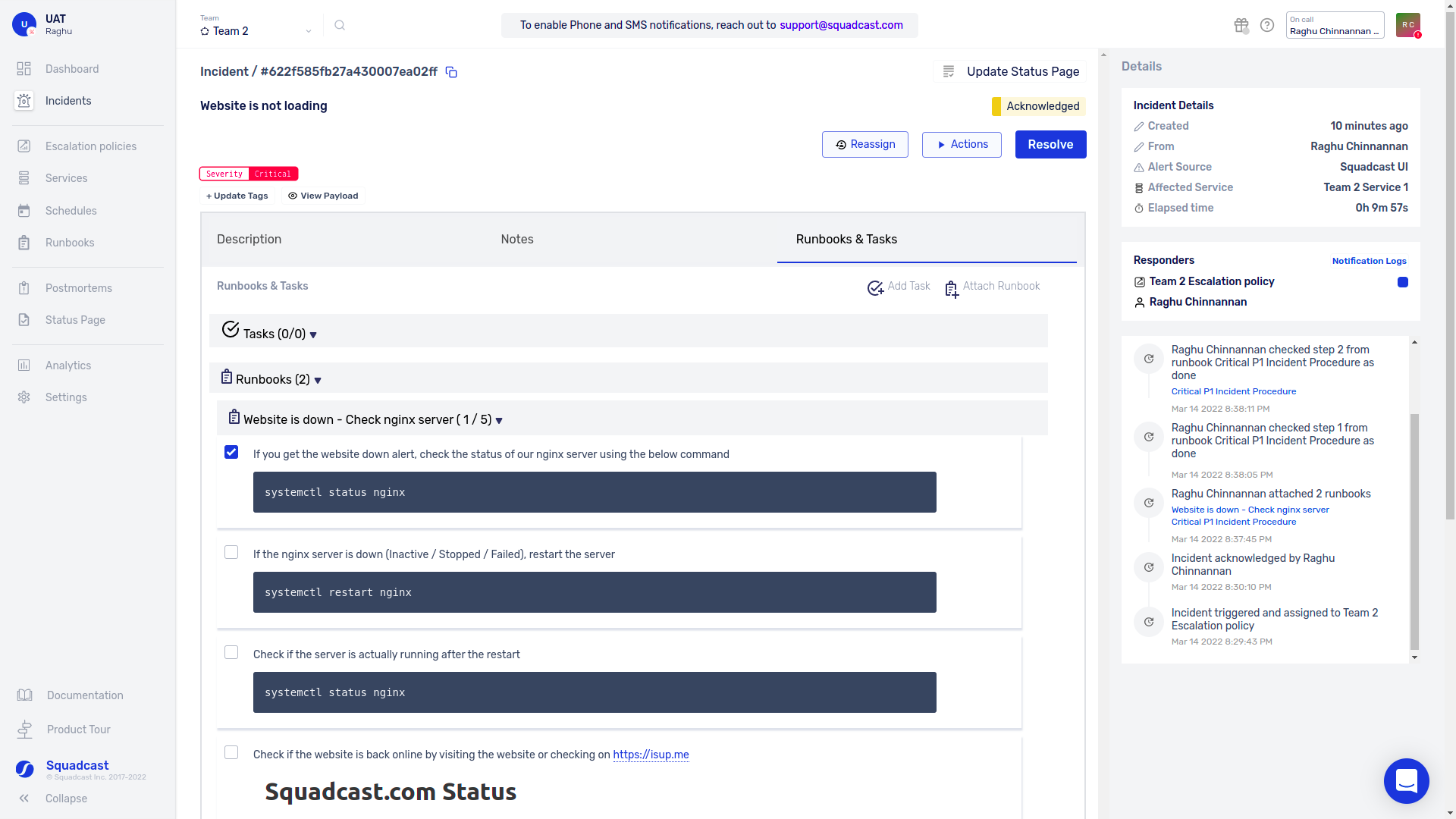Click the blue Team 2 Escalation policy swatch
Image resolution: width=1456 pixels, height=819 pixels.
(1403, 282)
